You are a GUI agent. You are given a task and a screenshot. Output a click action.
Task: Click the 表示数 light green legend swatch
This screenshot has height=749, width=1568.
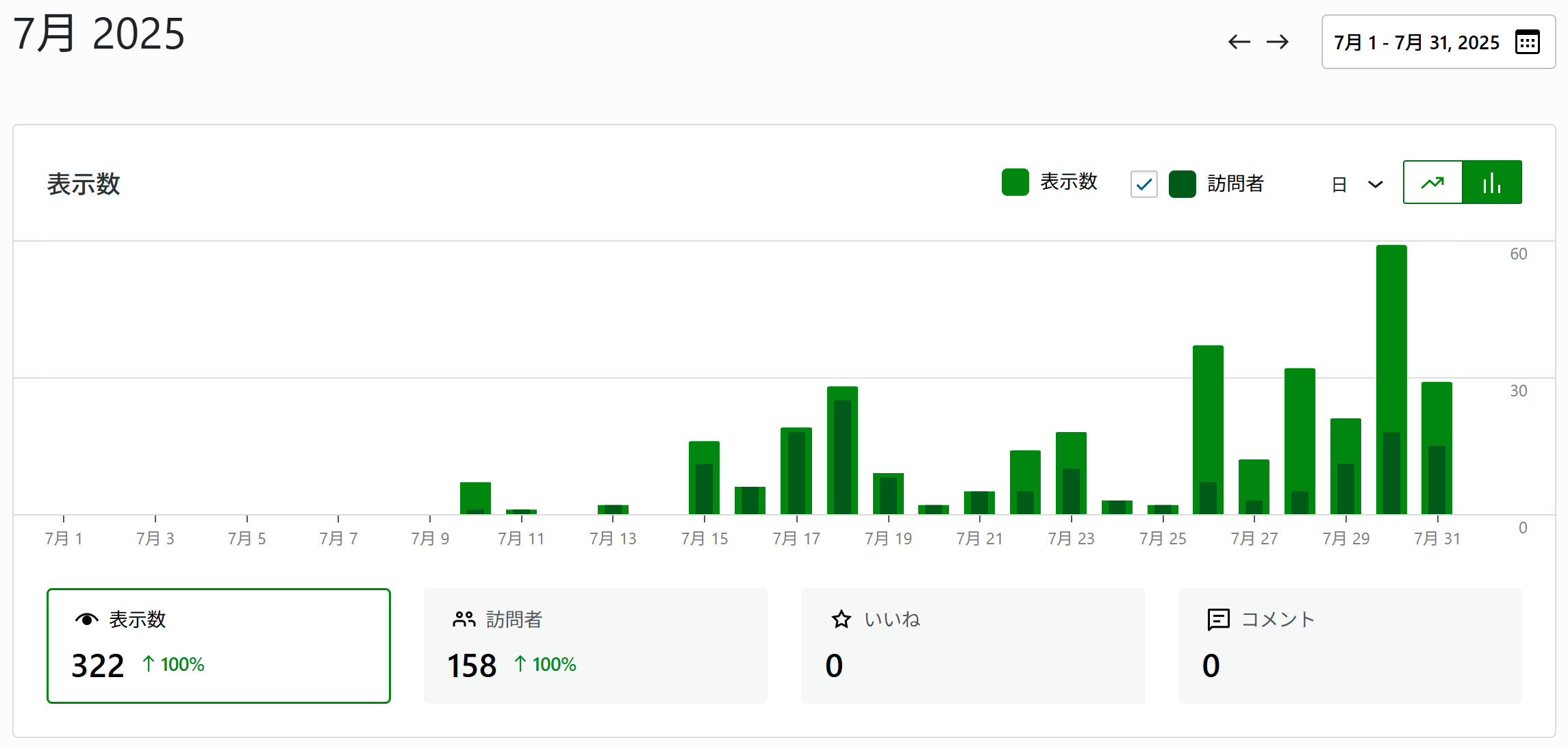(x=1015, y=182)
